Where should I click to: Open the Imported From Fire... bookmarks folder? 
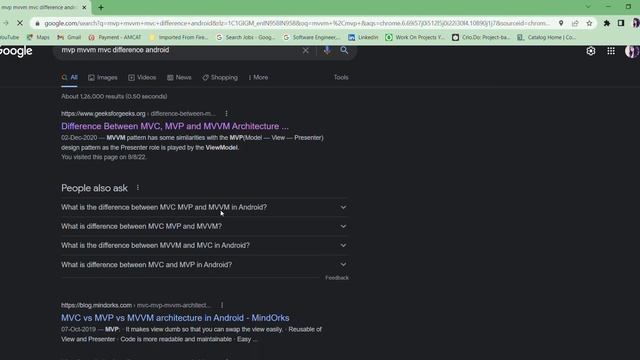pos(178,37)
